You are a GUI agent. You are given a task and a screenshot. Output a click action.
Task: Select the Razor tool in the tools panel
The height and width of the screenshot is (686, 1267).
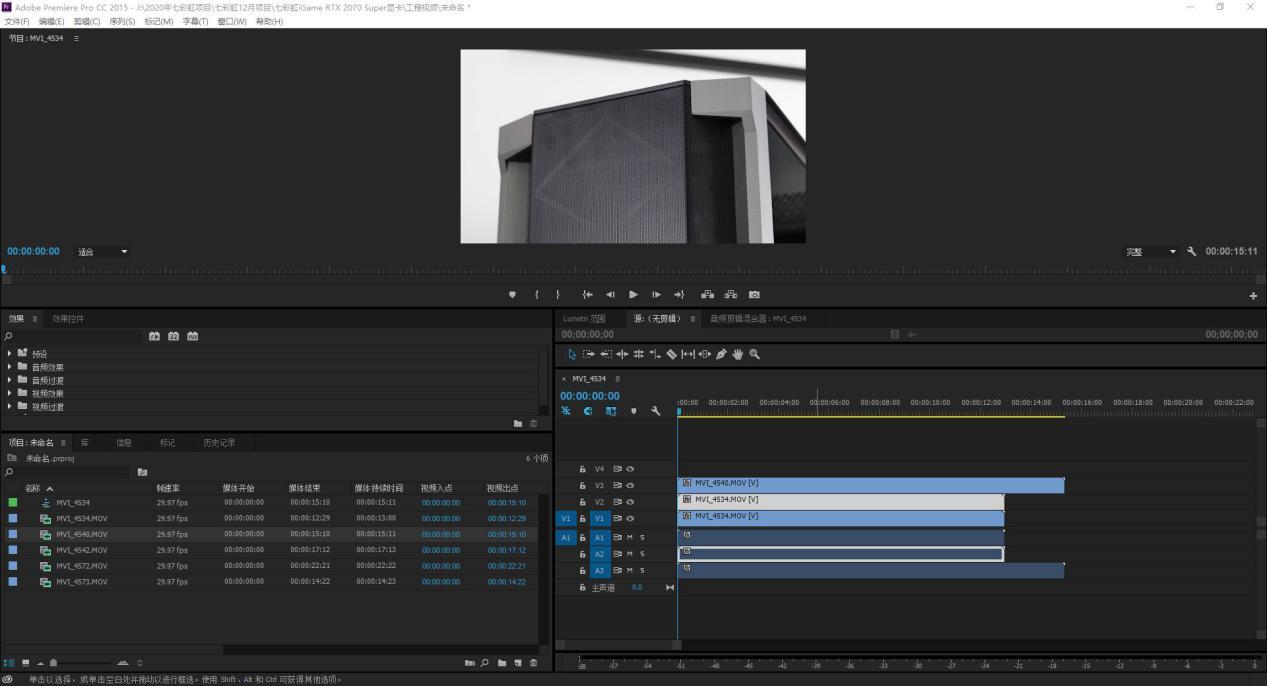click(671, 354)
